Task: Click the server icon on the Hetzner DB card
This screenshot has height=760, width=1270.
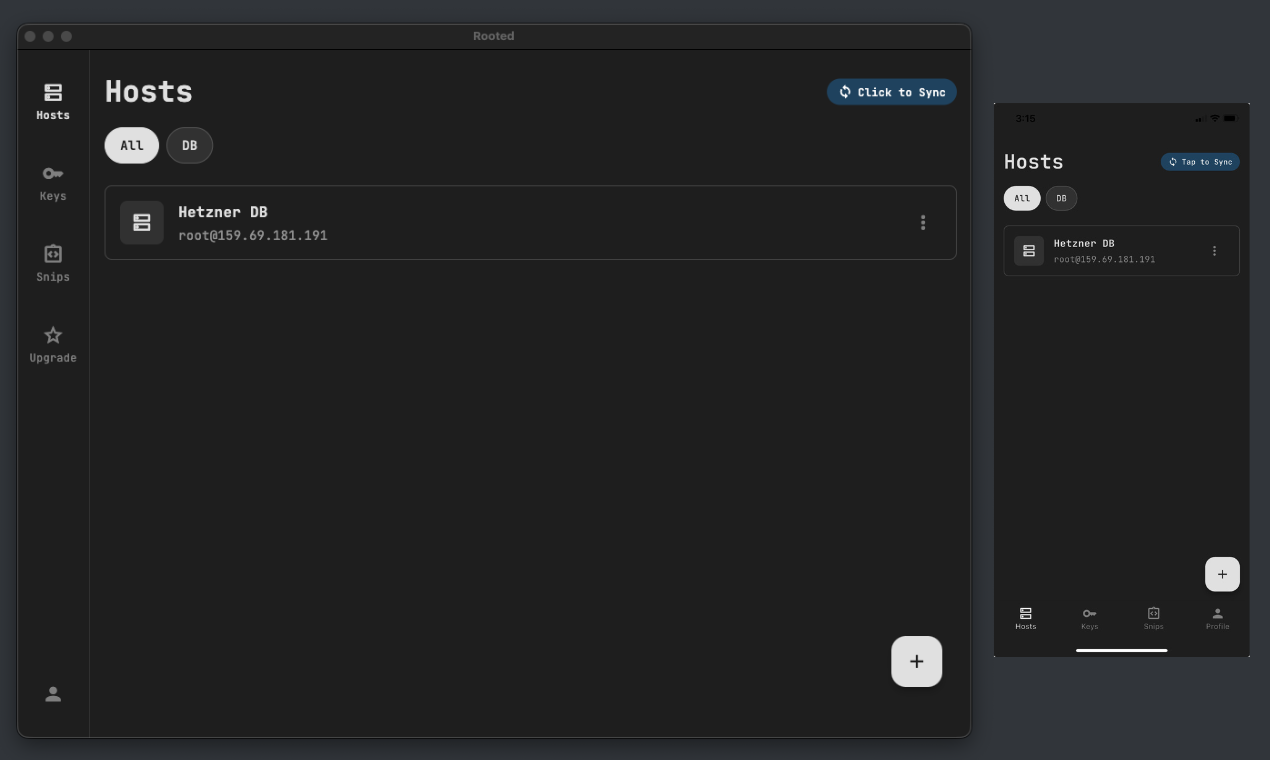Action: pyautogui.click(x=142, y=222)
